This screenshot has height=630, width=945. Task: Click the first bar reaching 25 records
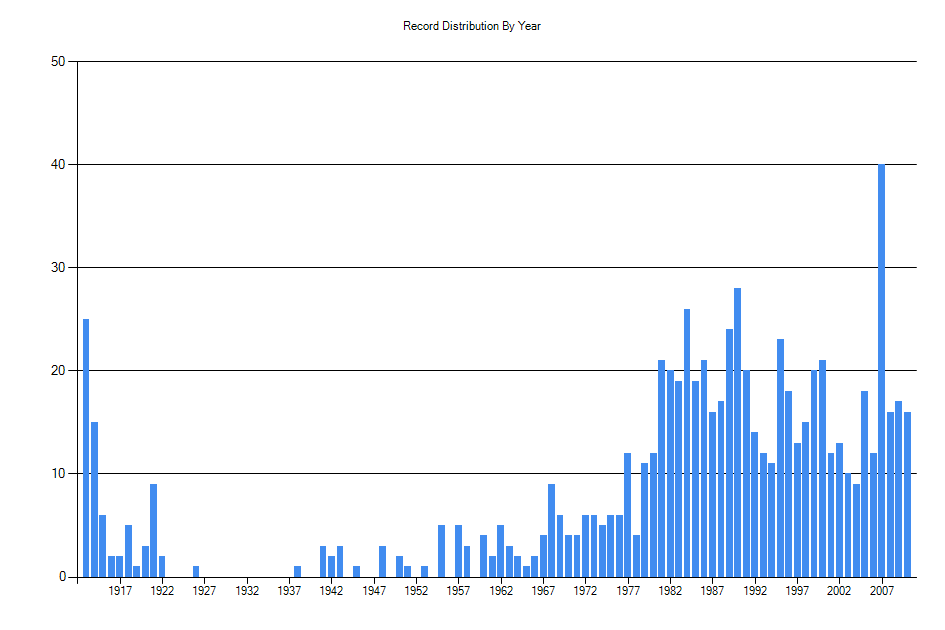[x=86, y=450]
